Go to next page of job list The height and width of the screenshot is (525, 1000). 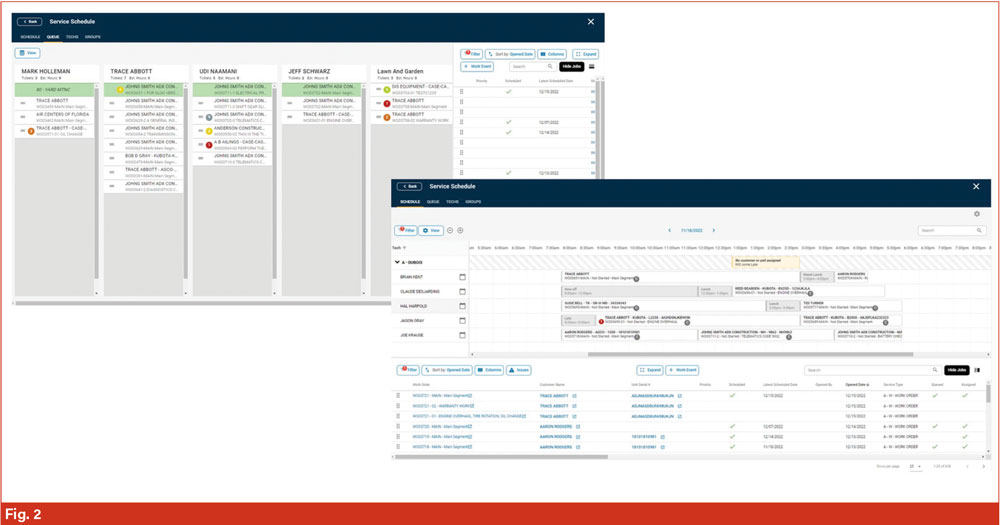(x=983, y=466)
